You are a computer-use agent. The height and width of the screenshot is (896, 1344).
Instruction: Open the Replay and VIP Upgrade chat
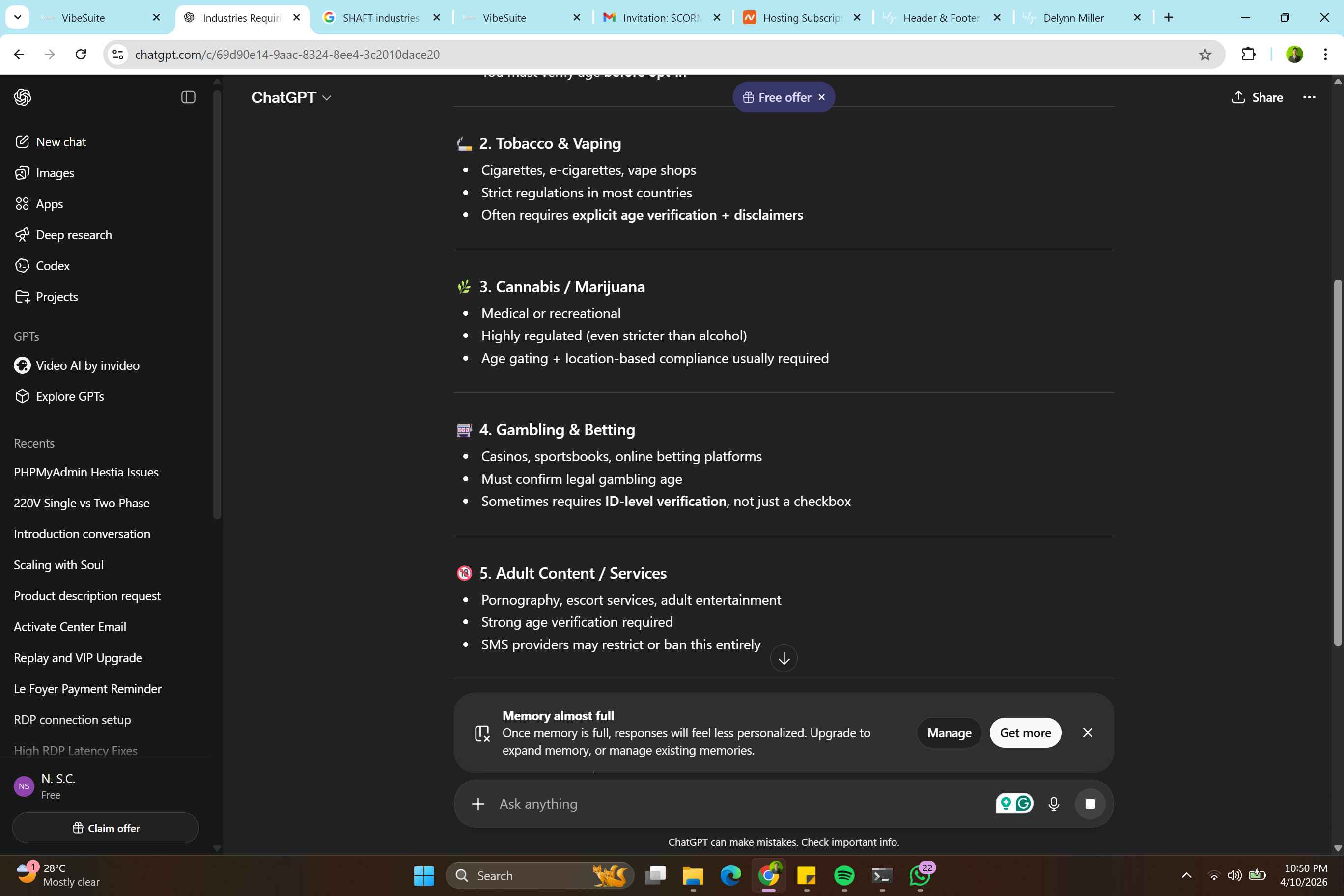[x=78, y=657]
